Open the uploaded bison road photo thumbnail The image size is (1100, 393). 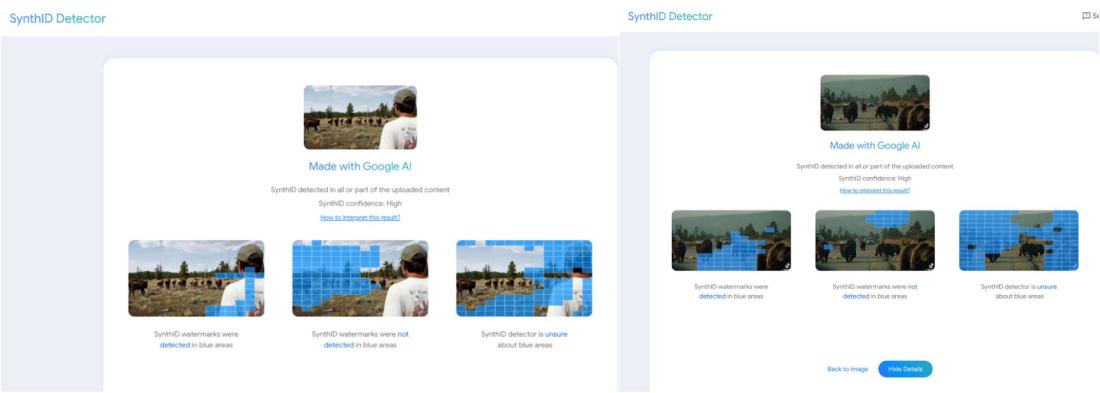pos(875,102)
